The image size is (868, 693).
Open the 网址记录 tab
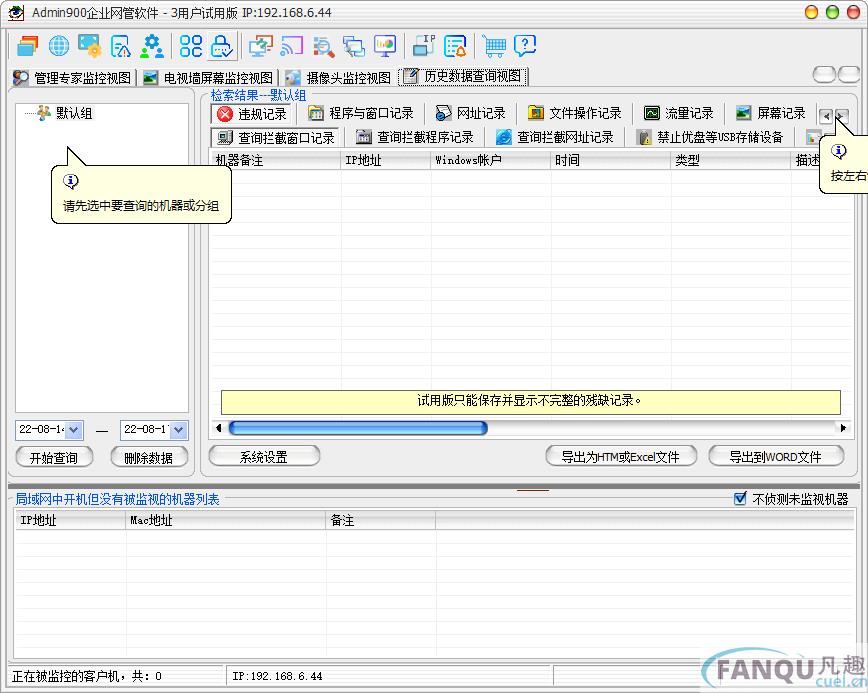(471, 113)
